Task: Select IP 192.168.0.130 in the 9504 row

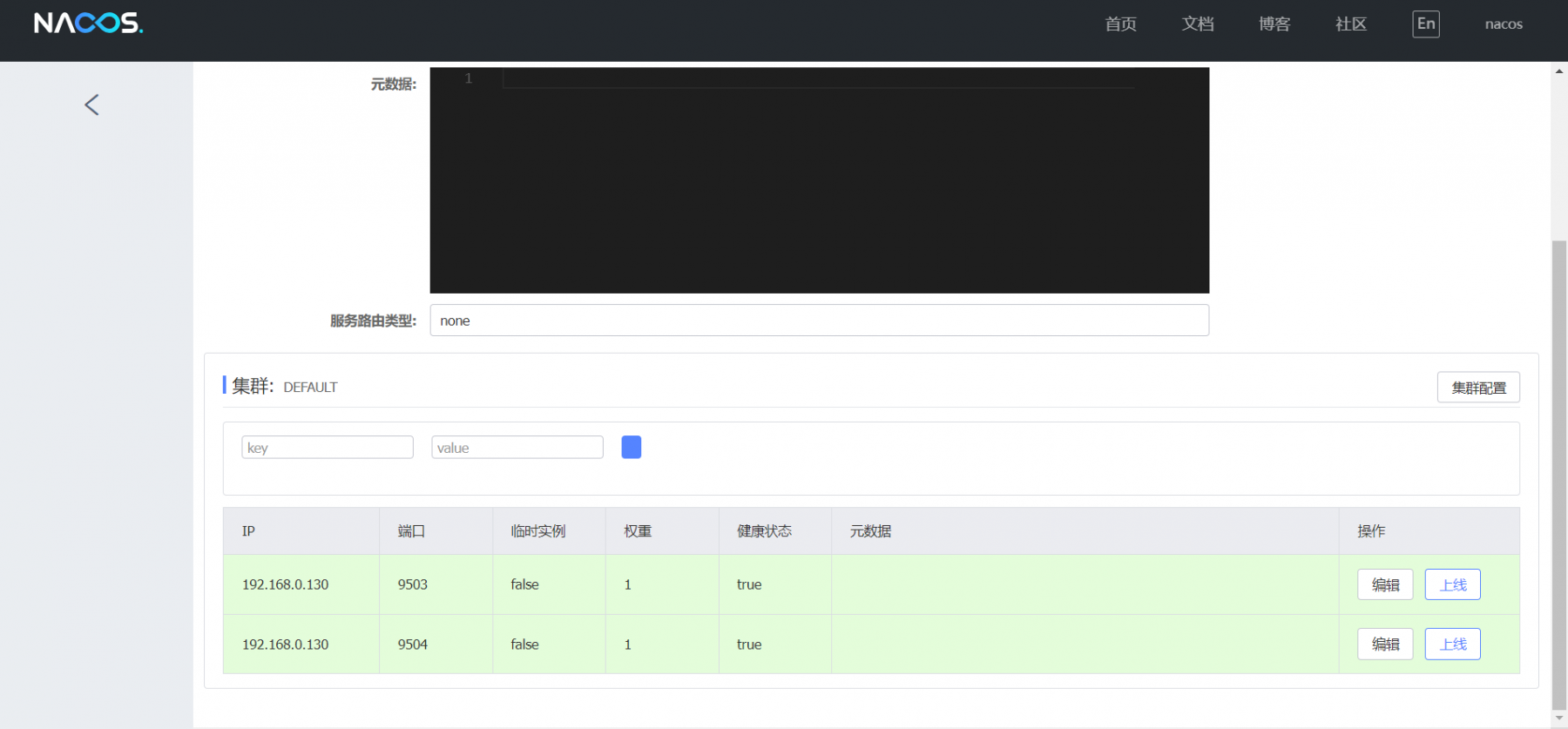Action: [285, 645]
